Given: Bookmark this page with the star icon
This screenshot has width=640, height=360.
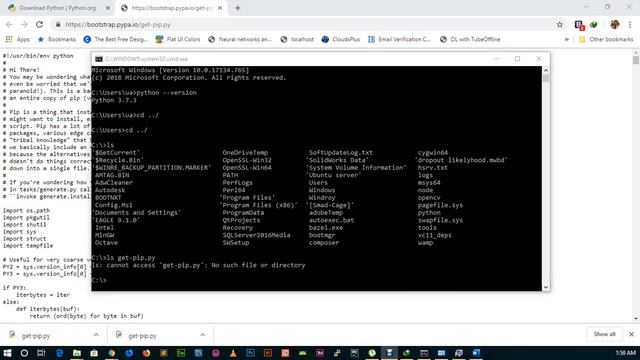Looking at the screenshot, I should click(x=560, y=24).
